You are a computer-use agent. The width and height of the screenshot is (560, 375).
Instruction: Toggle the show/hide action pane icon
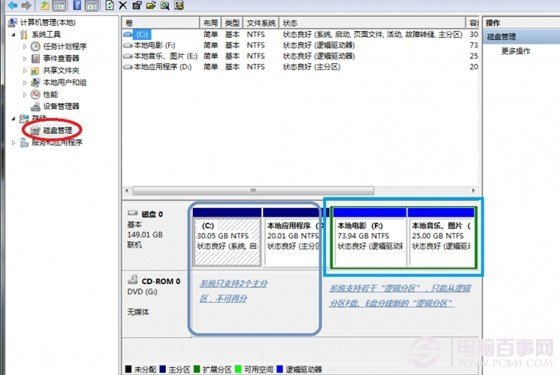coord(92,5)
